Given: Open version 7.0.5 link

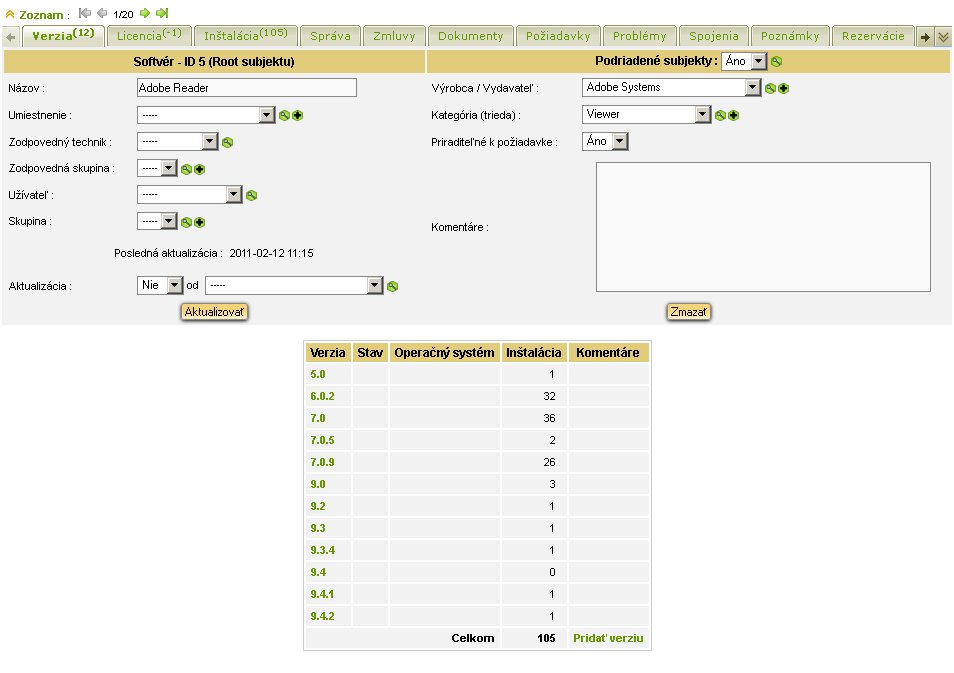Looking at the screenshot, I should pos(322,440).
